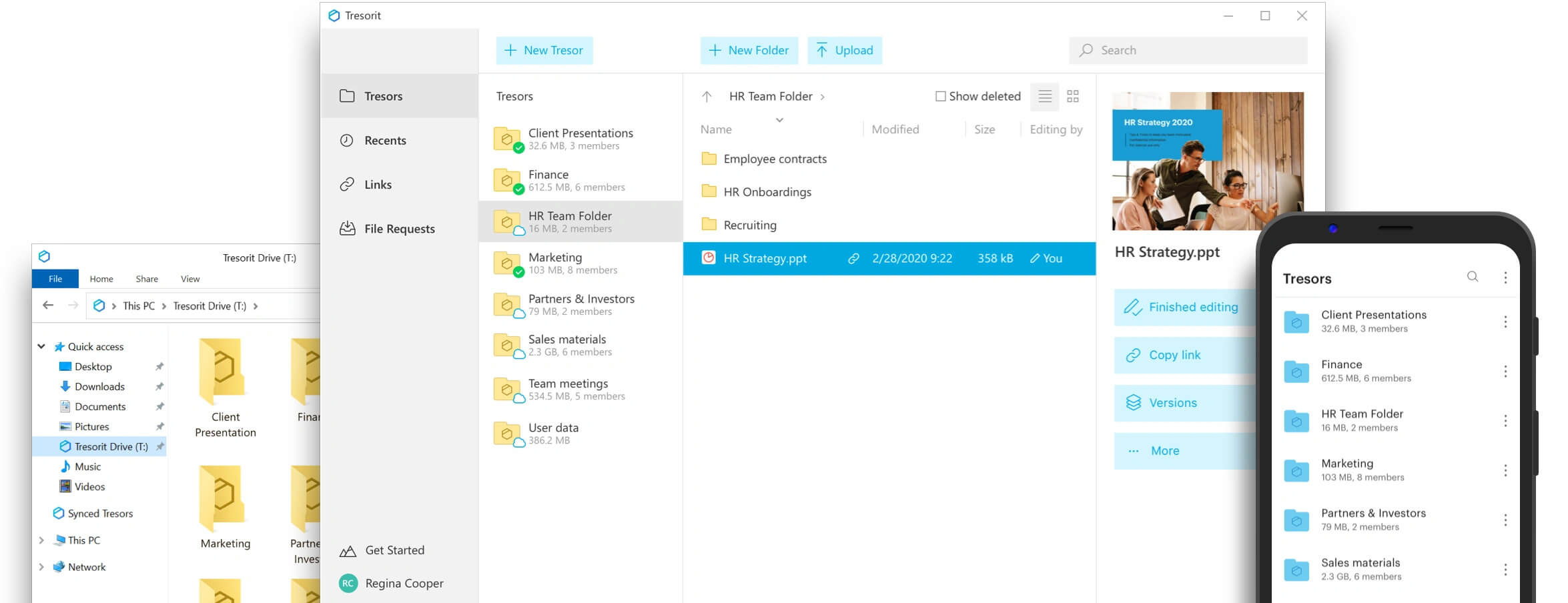Switch to list view layout
The width and height of the screenshot is (1568, 603).
[x=1045, y=97]
